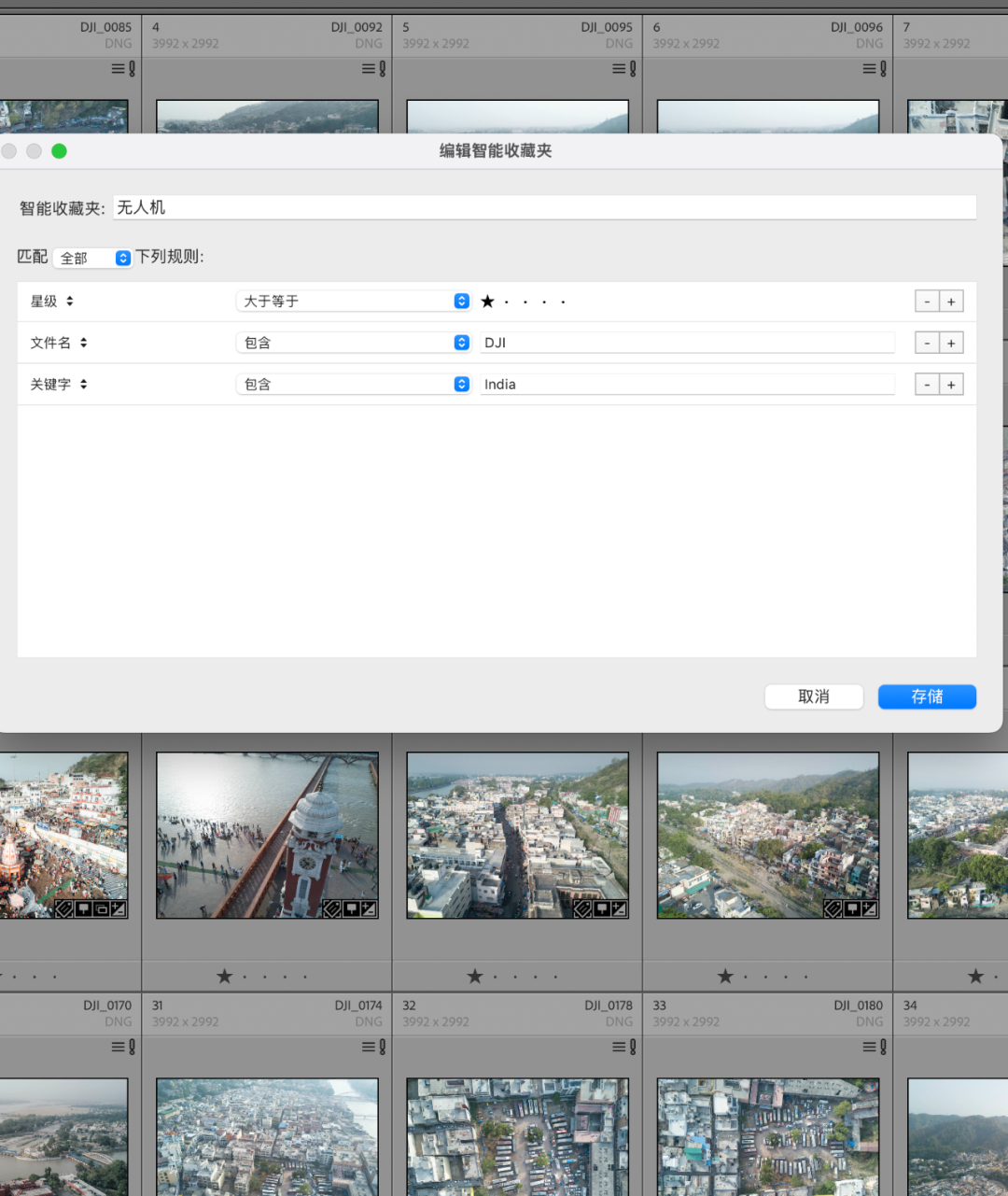Click keyword tag badge on crowded riverside photo
This screenshot has width=1008, height=1196.
(x=63, y=908)
